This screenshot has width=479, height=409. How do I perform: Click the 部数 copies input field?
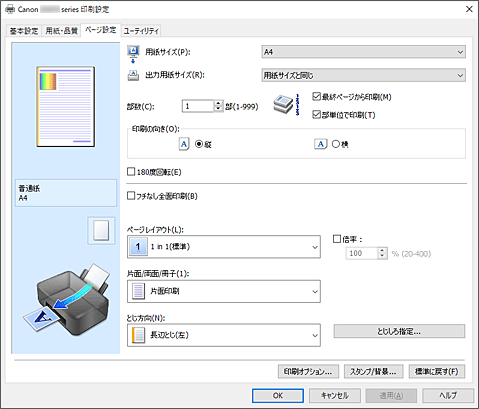tap(198, 106)
